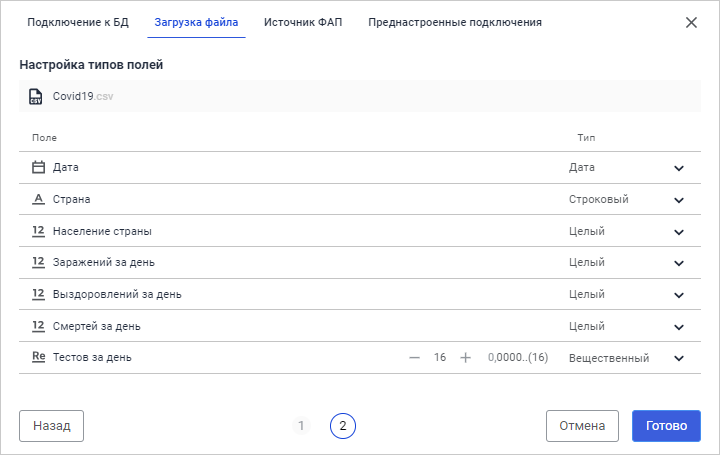
Task: Click the integer icon beside Выздоровлений за день
Action: [39, 294]
